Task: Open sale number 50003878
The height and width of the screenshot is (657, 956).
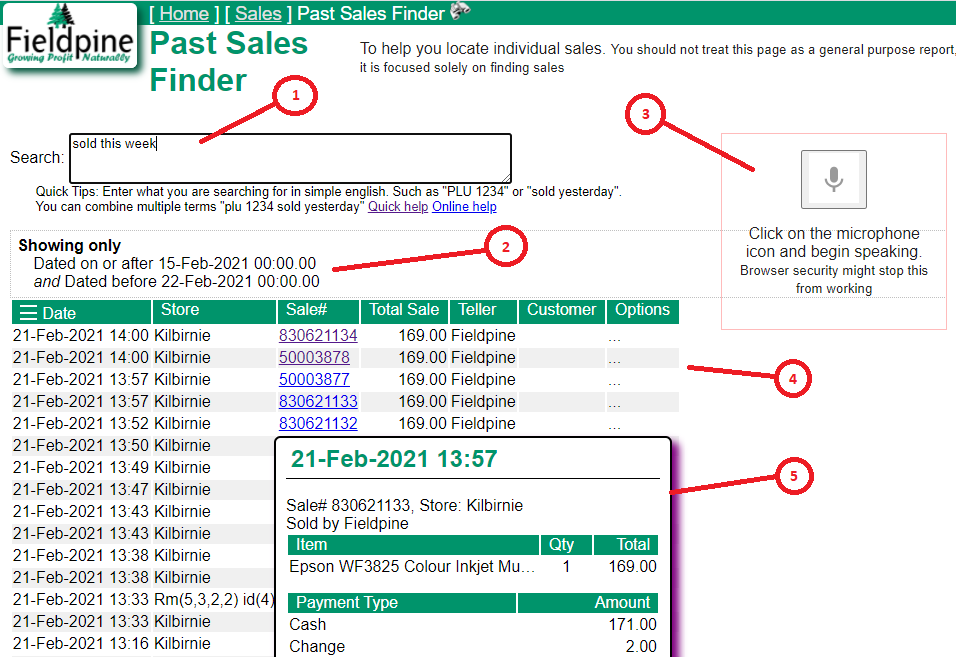Action: [315, 357]
